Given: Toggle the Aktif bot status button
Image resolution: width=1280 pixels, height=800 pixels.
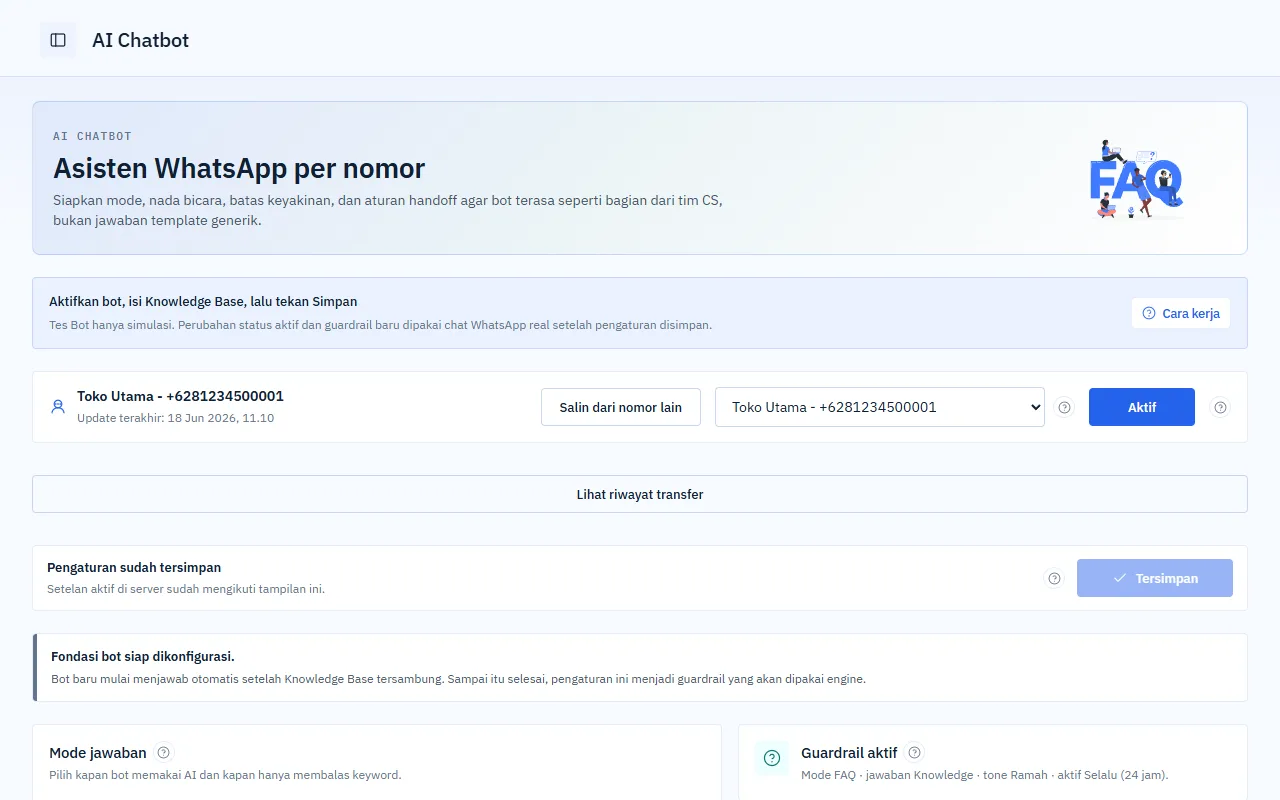Looking at the screenshot, I should [1142, 407].
